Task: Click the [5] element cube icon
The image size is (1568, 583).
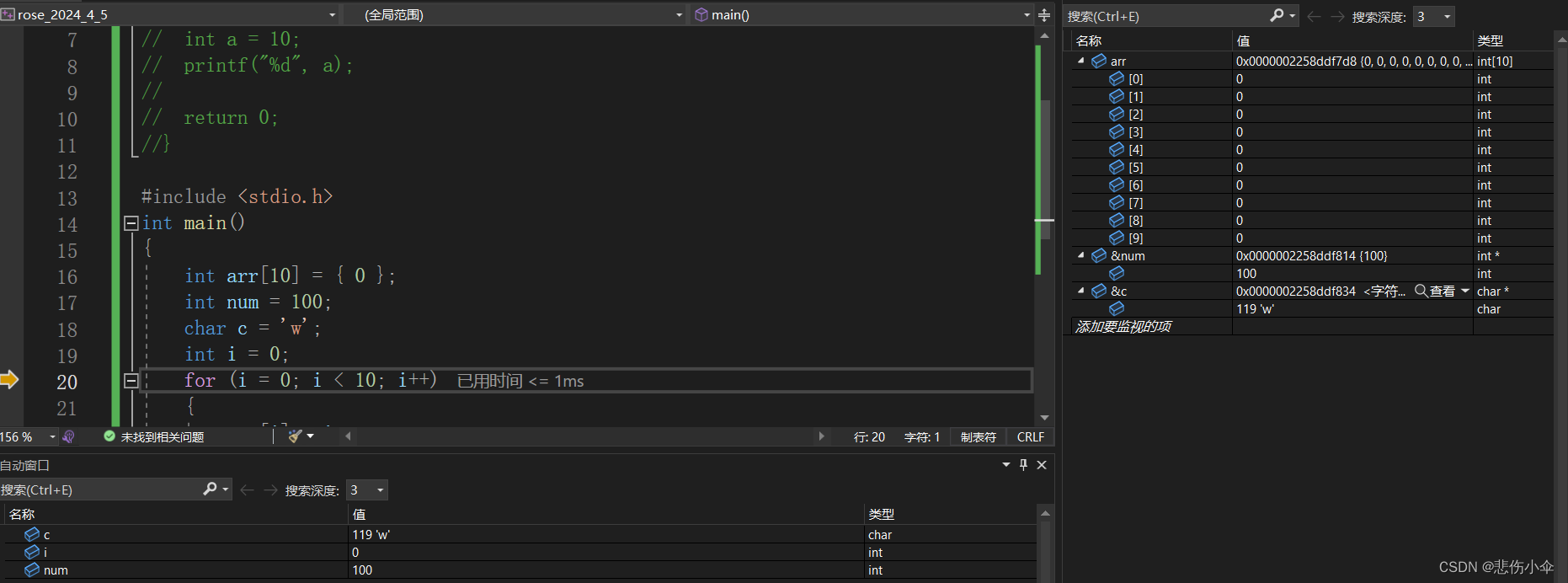Action: point(1117,167)
